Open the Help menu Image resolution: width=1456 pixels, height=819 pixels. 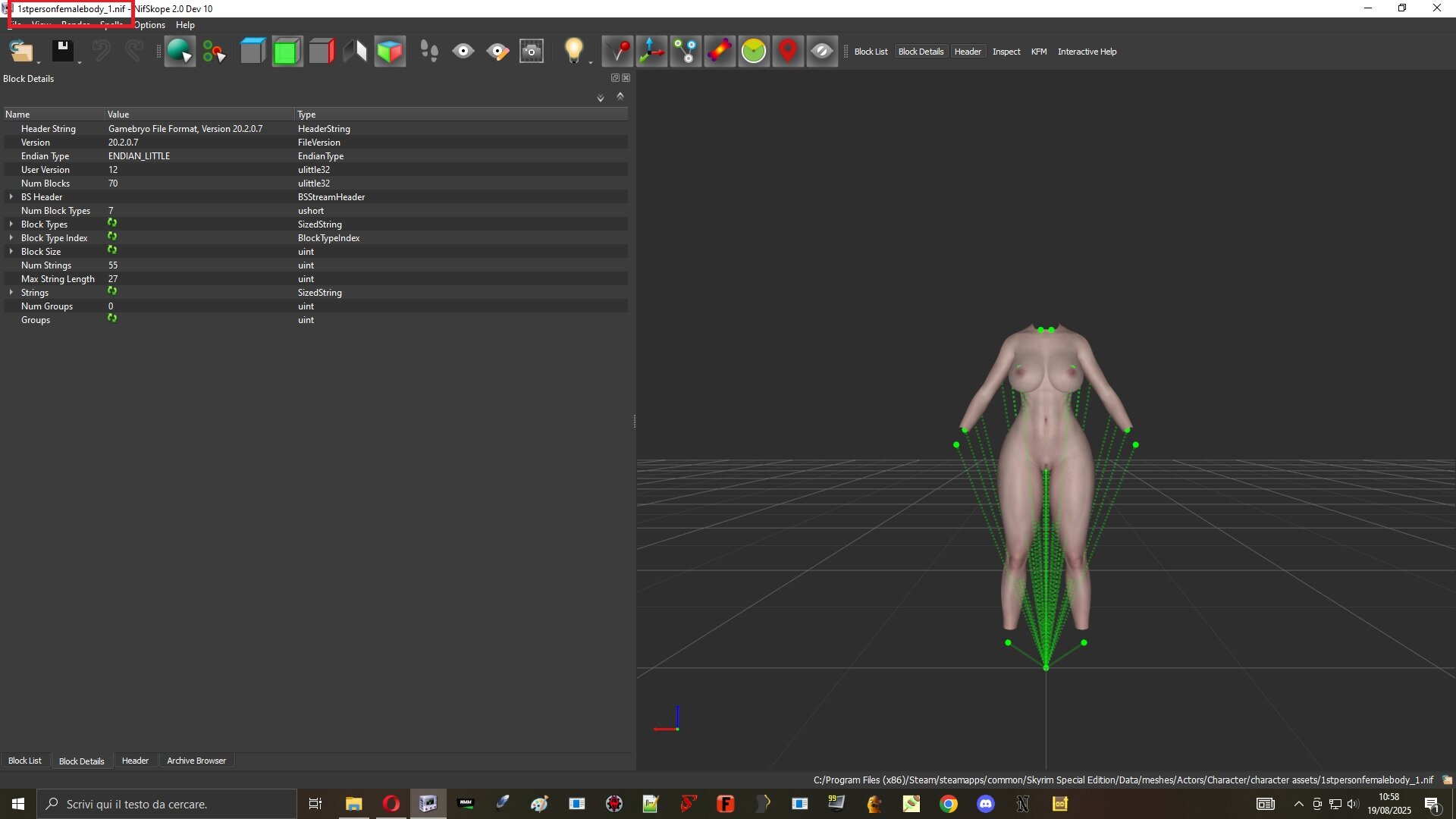click(x=185, y=25)
